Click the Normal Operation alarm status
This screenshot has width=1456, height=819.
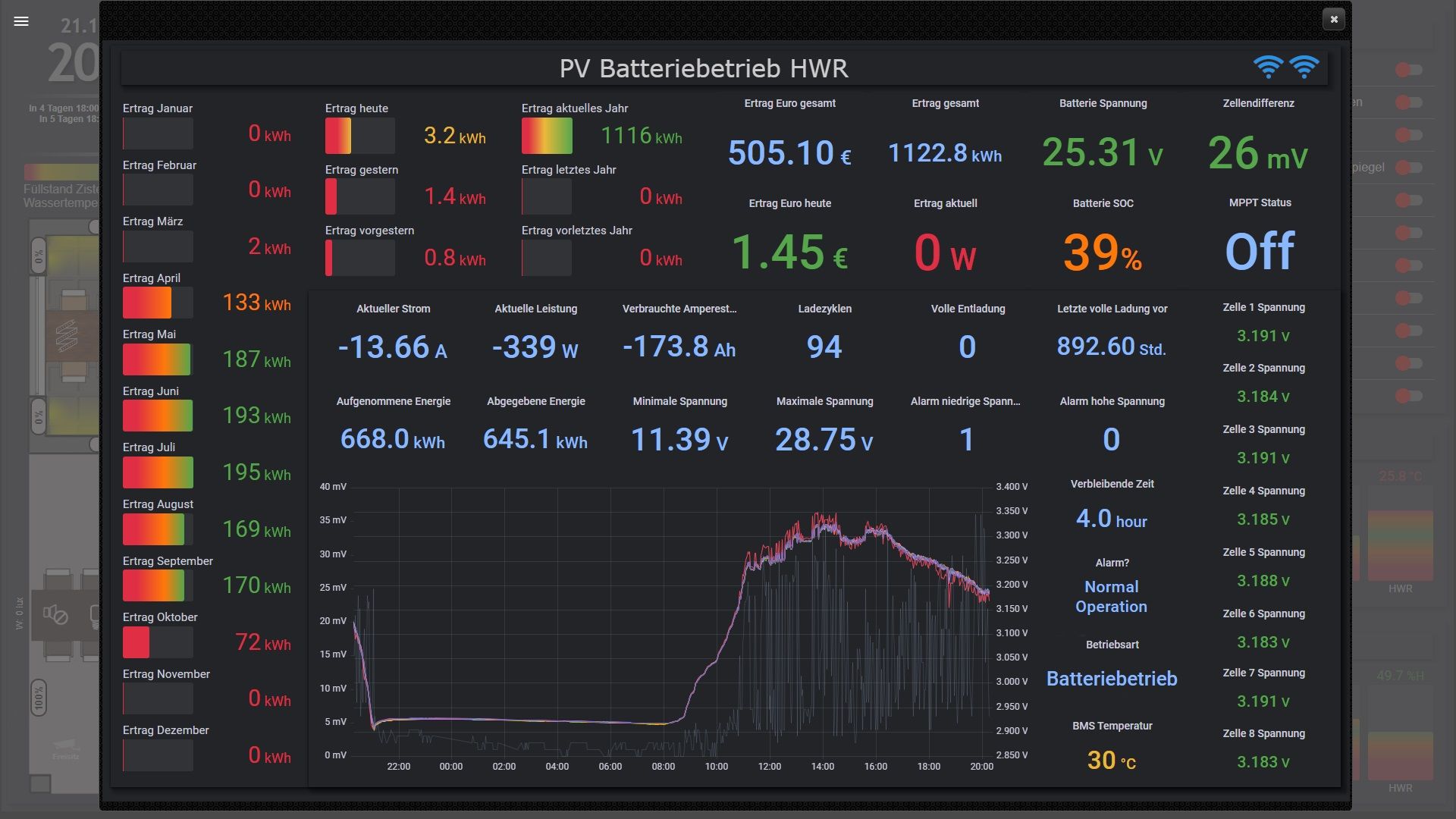(x=1112, y=597)
